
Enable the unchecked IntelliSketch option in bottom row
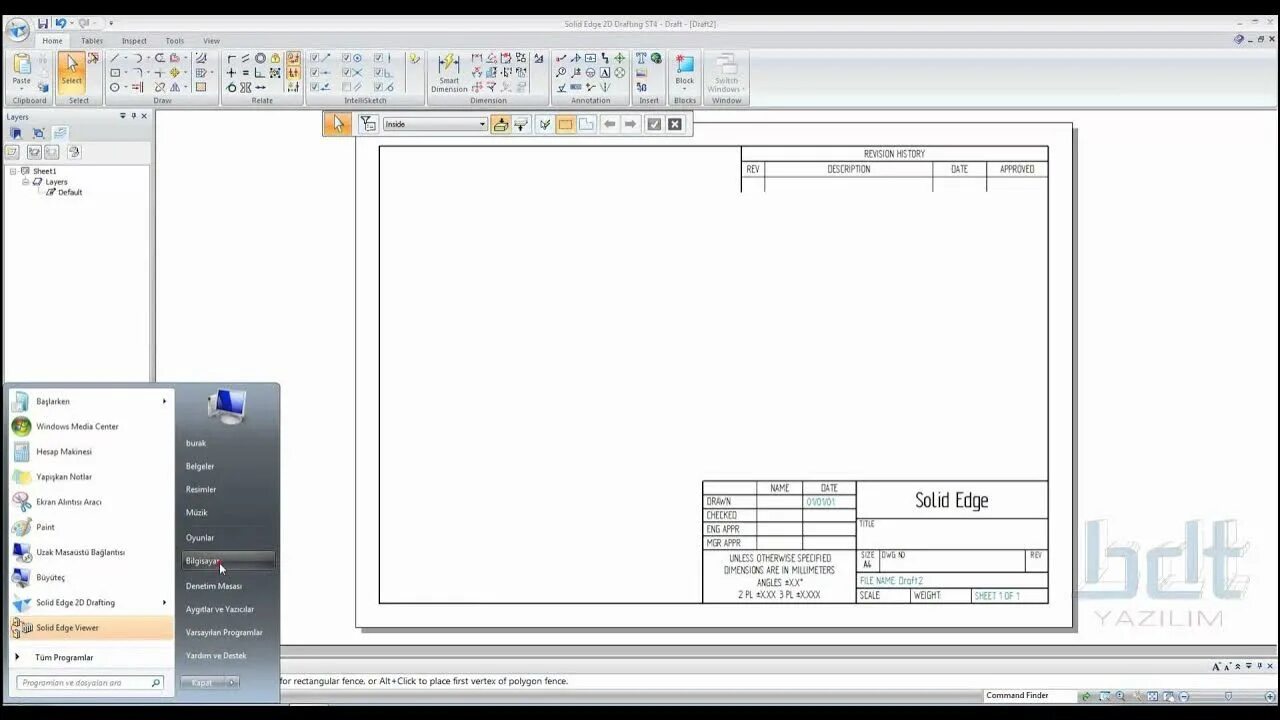pyautogui.click(x=347, y=88)
